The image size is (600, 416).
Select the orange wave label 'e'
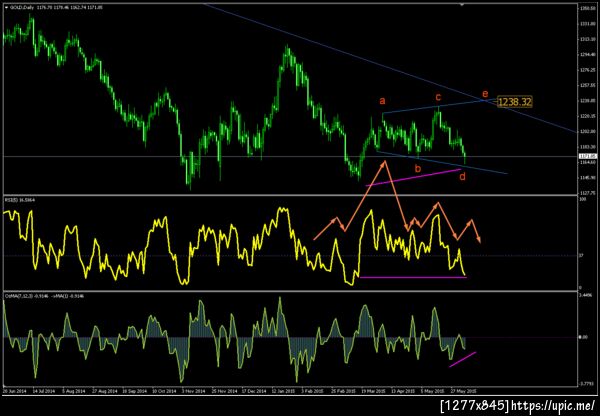(x=485, y=94)
